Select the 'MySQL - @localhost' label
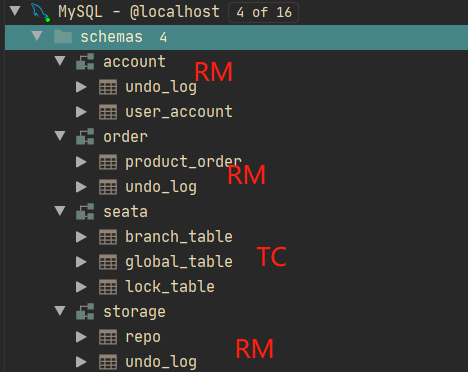The width and height of the screenshot is (468, 372). click(139, 12)
